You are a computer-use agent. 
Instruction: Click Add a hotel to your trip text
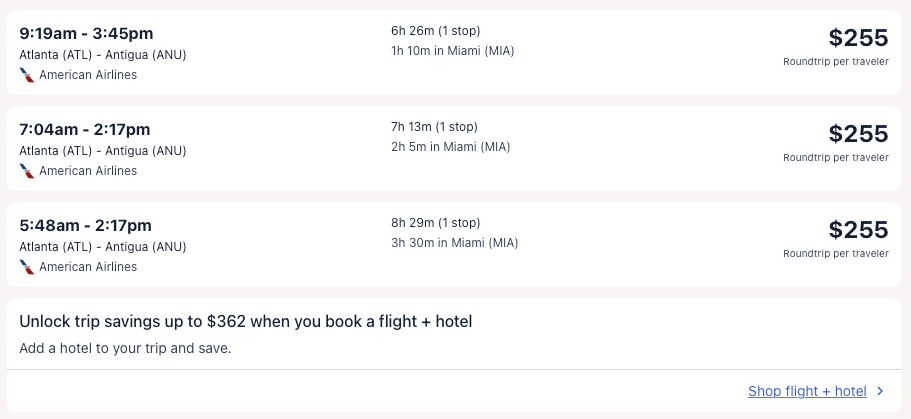(x=125, y=349)
